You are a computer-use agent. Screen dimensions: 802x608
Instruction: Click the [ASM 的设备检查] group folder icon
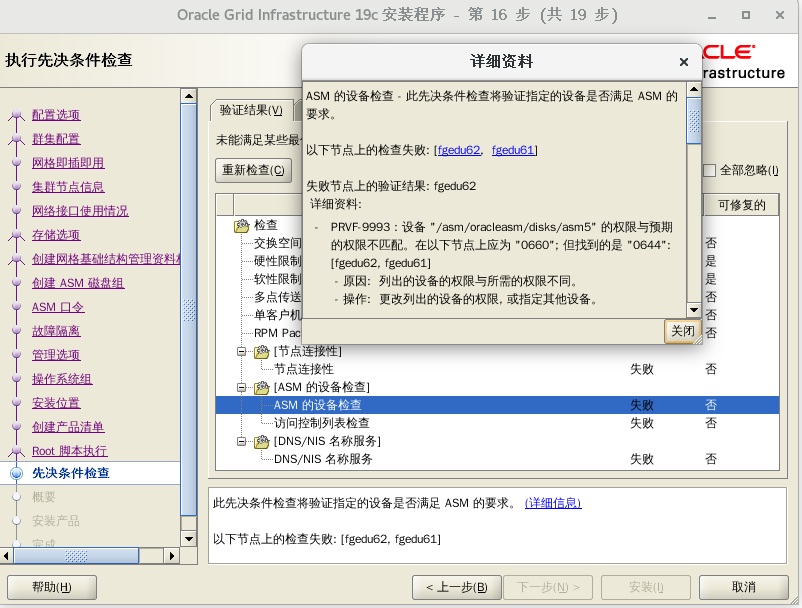click(x=261, y=388)
